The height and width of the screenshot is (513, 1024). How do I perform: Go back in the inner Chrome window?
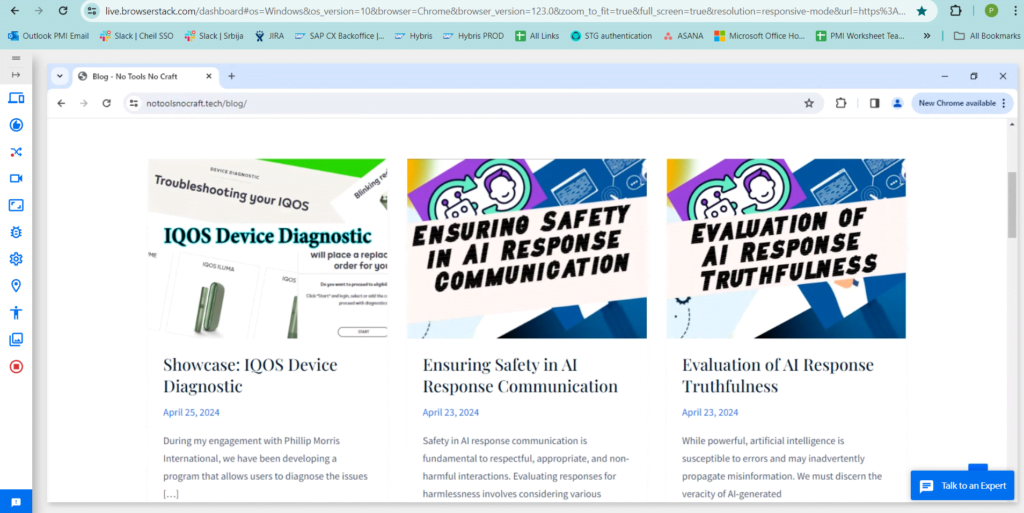point(61,103)
